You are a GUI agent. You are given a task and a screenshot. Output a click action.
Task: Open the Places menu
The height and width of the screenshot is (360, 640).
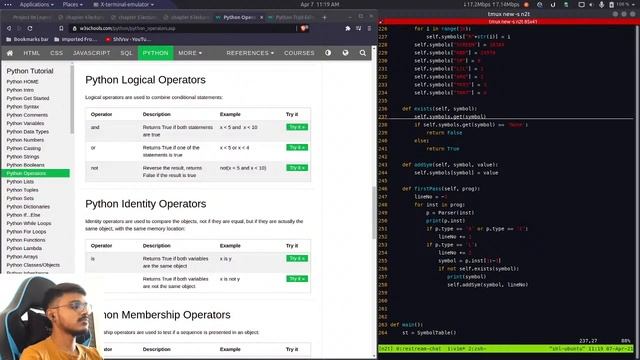pyautogui.click(x=73, y=4)
